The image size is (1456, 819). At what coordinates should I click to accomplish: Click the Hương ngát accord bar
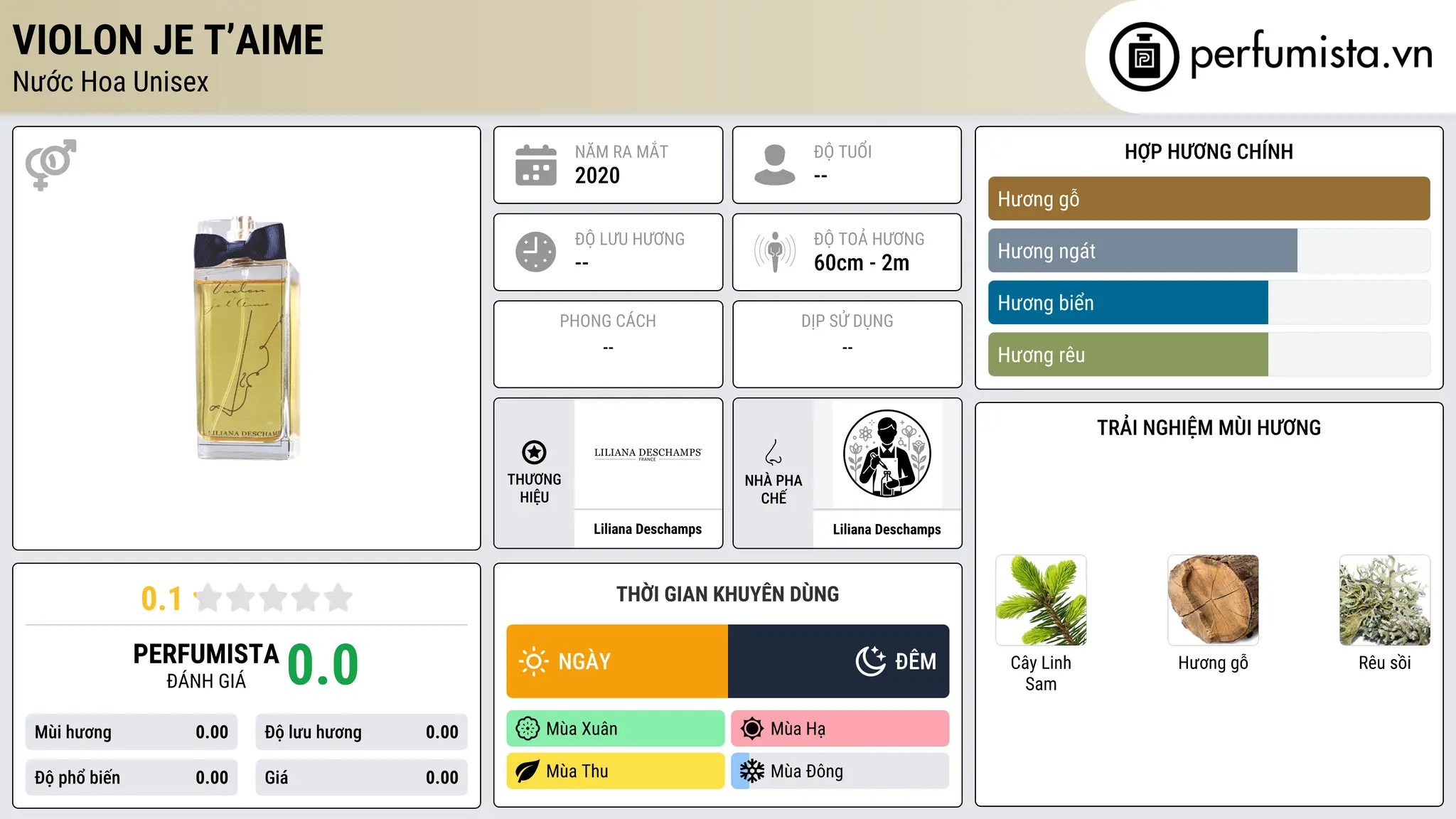1209,251
